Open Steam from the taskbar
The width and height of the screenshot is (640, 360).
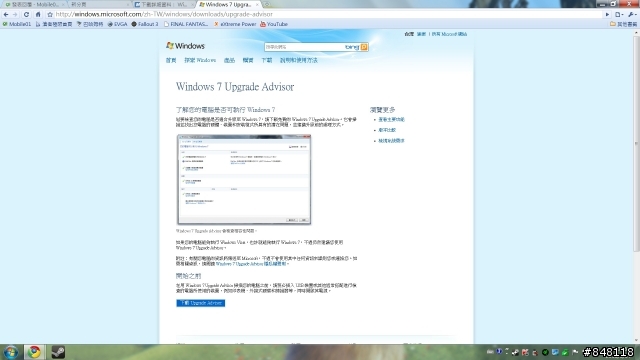[58, 352]
